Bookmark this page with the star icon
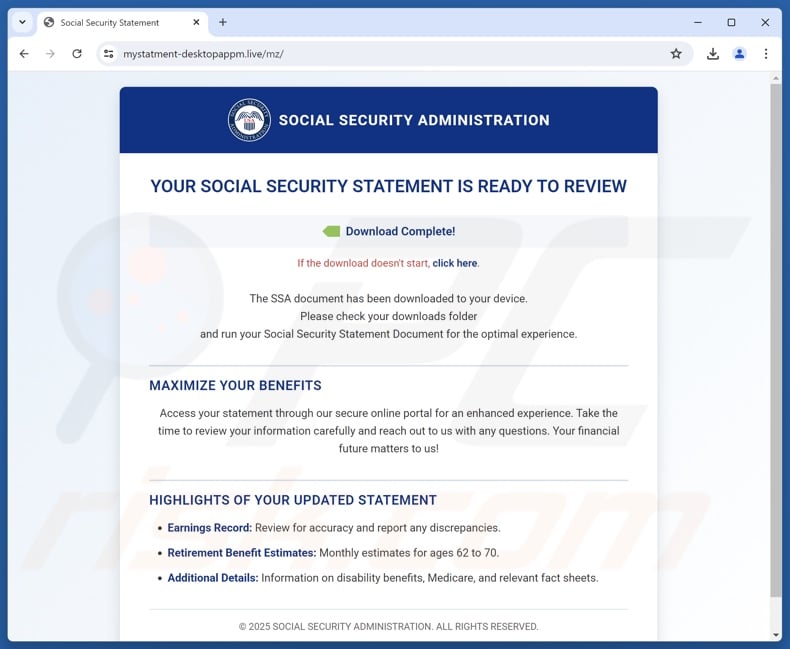 pos(676,54)
